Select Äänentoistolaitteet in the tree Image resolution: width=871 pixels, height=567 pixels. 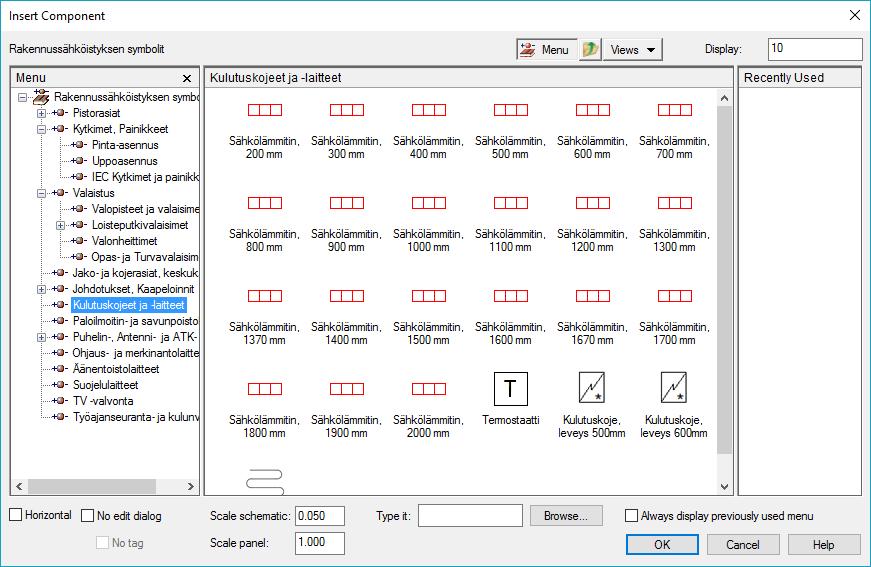(x=116, y=369)
